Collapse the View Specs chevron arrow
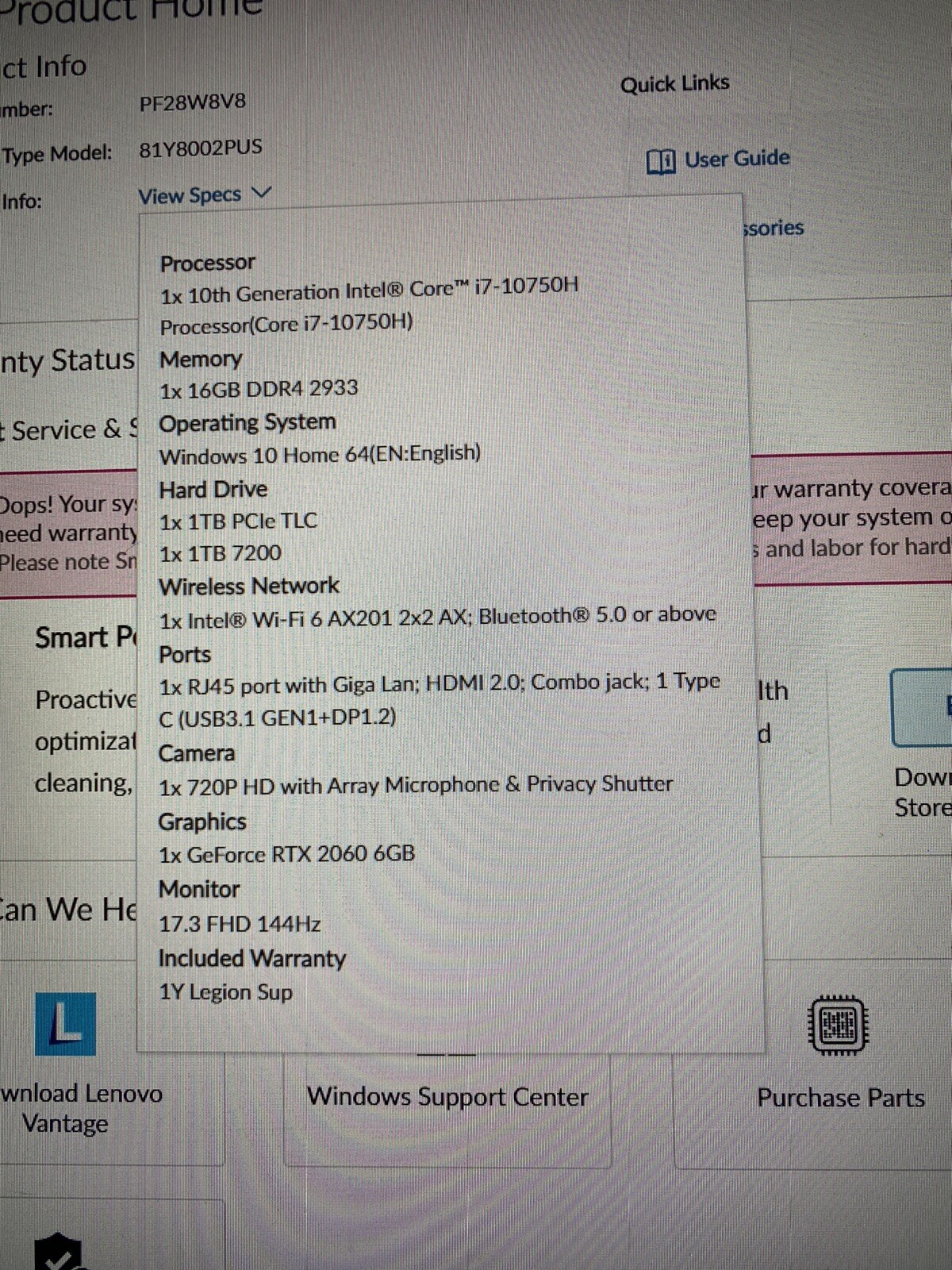Screen dimensions: 952x1270 coord(261,193)
